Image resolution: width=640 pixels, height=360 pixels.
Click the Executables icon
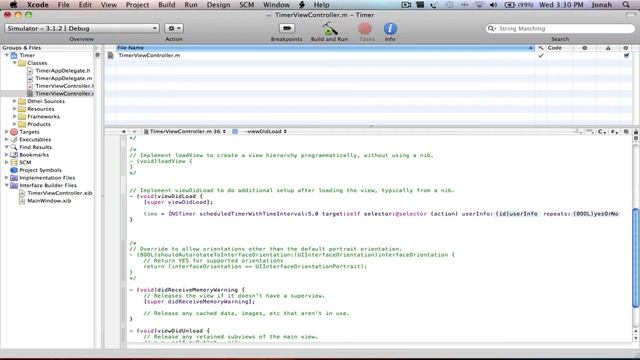(x=14, y=139)
